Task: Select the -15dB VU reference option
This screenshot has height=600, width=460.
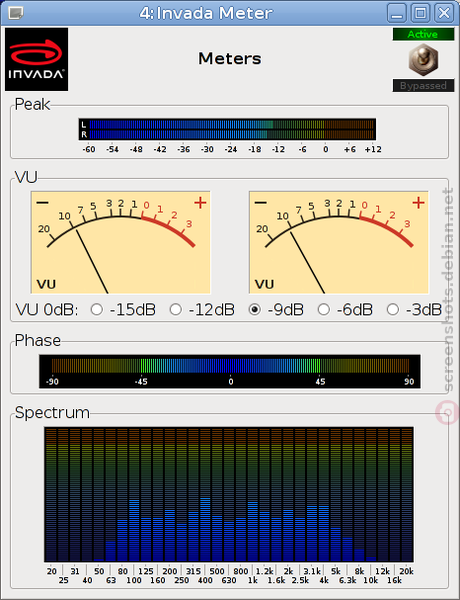Action: (x=96, y=309)
